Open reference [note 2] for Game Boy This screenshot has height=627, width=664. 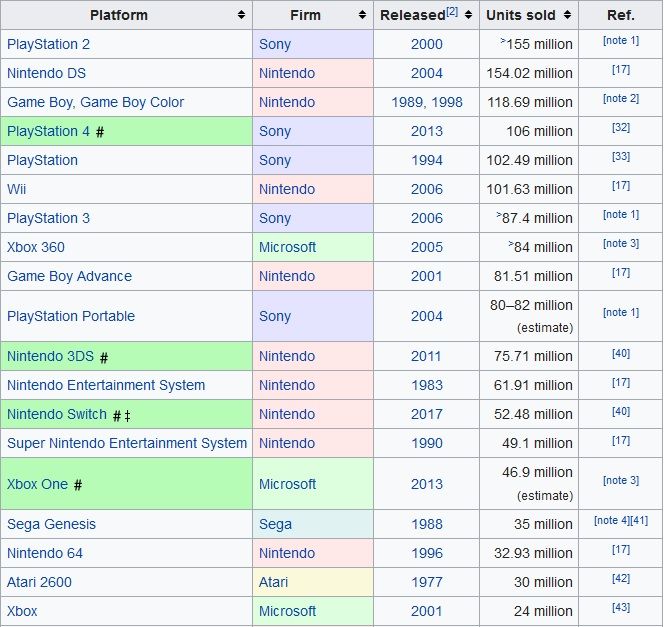[x=621, y=98]
